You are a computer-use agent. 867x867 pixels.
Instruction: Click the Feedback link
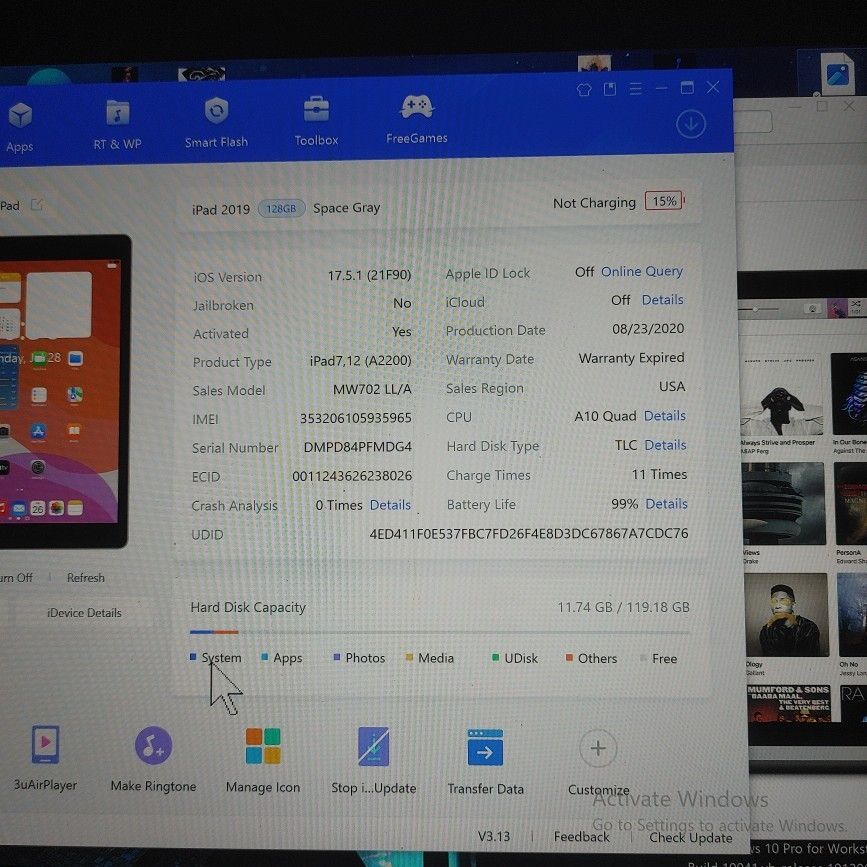[582, 837]
